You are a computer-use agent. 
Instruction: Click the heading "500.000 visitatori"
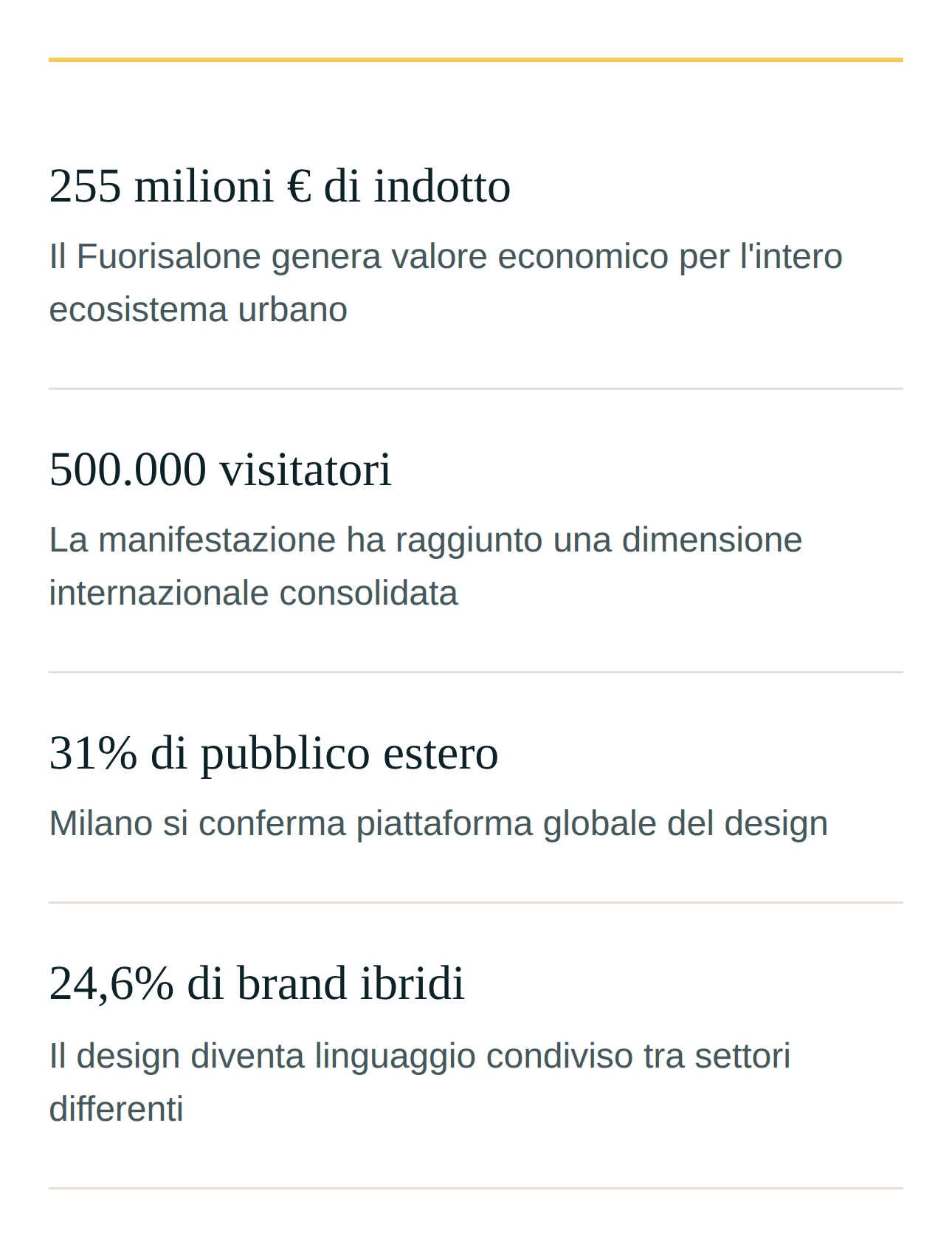(x=220, y=469)
